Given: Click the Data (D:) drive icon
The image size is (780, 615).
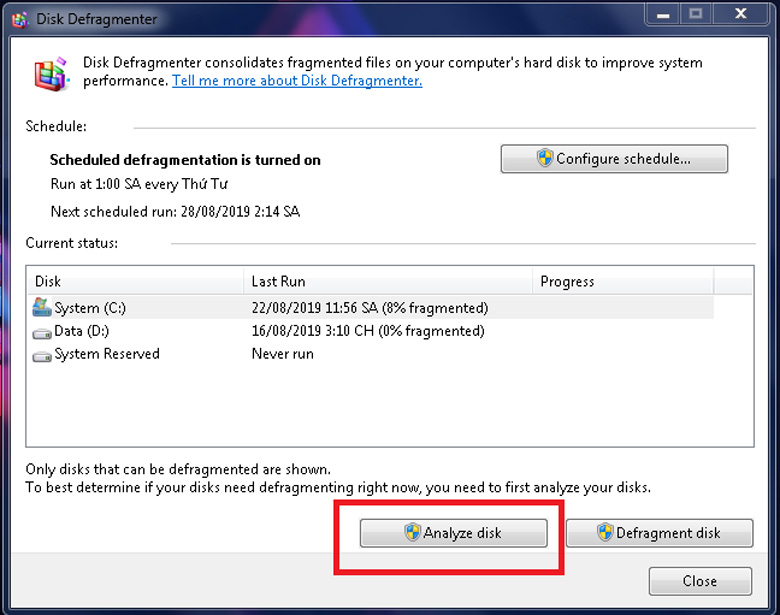Looking at the screenshot, I should tap(42, 333).
